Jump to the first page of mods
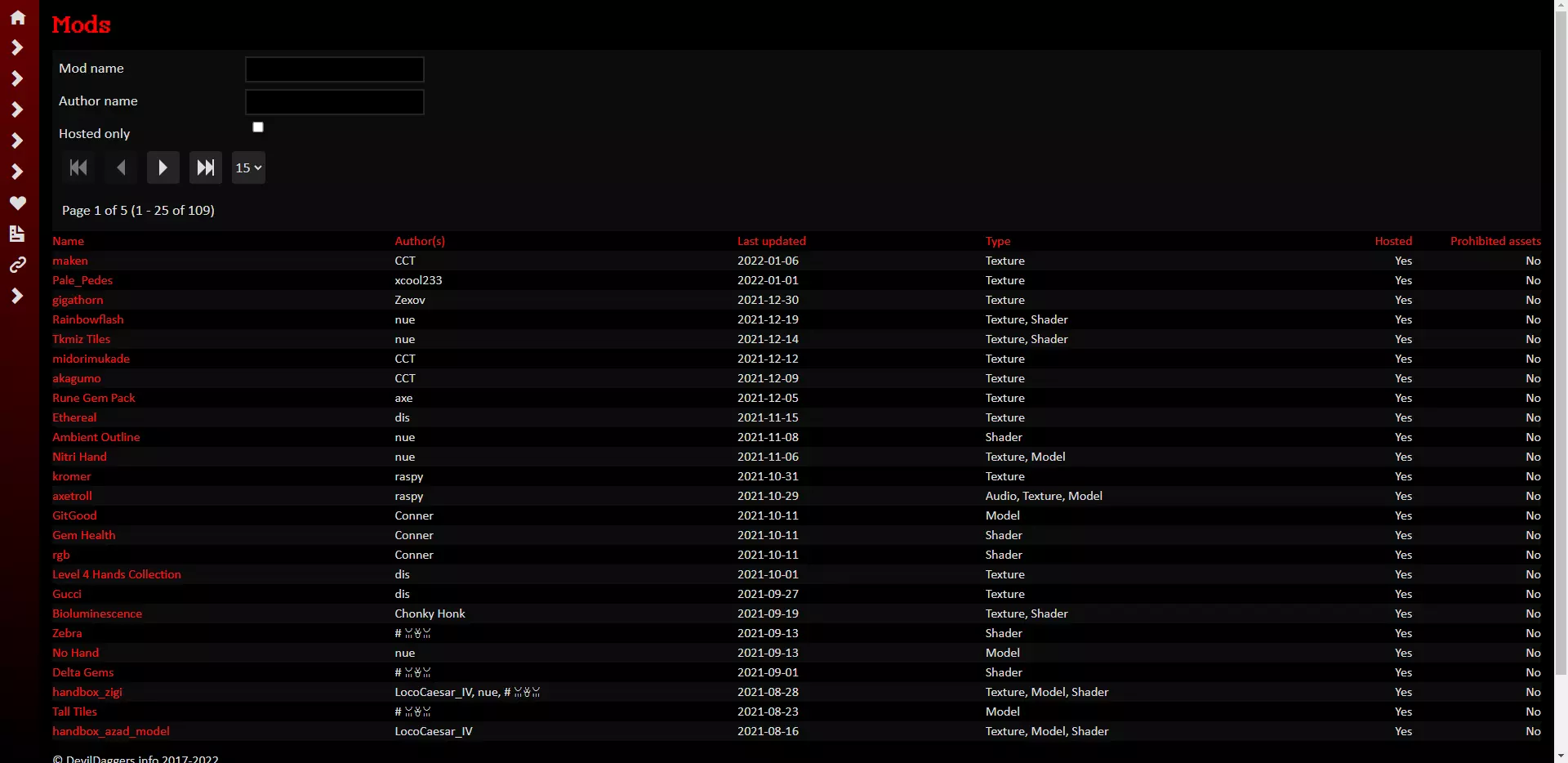 (78, 167)
